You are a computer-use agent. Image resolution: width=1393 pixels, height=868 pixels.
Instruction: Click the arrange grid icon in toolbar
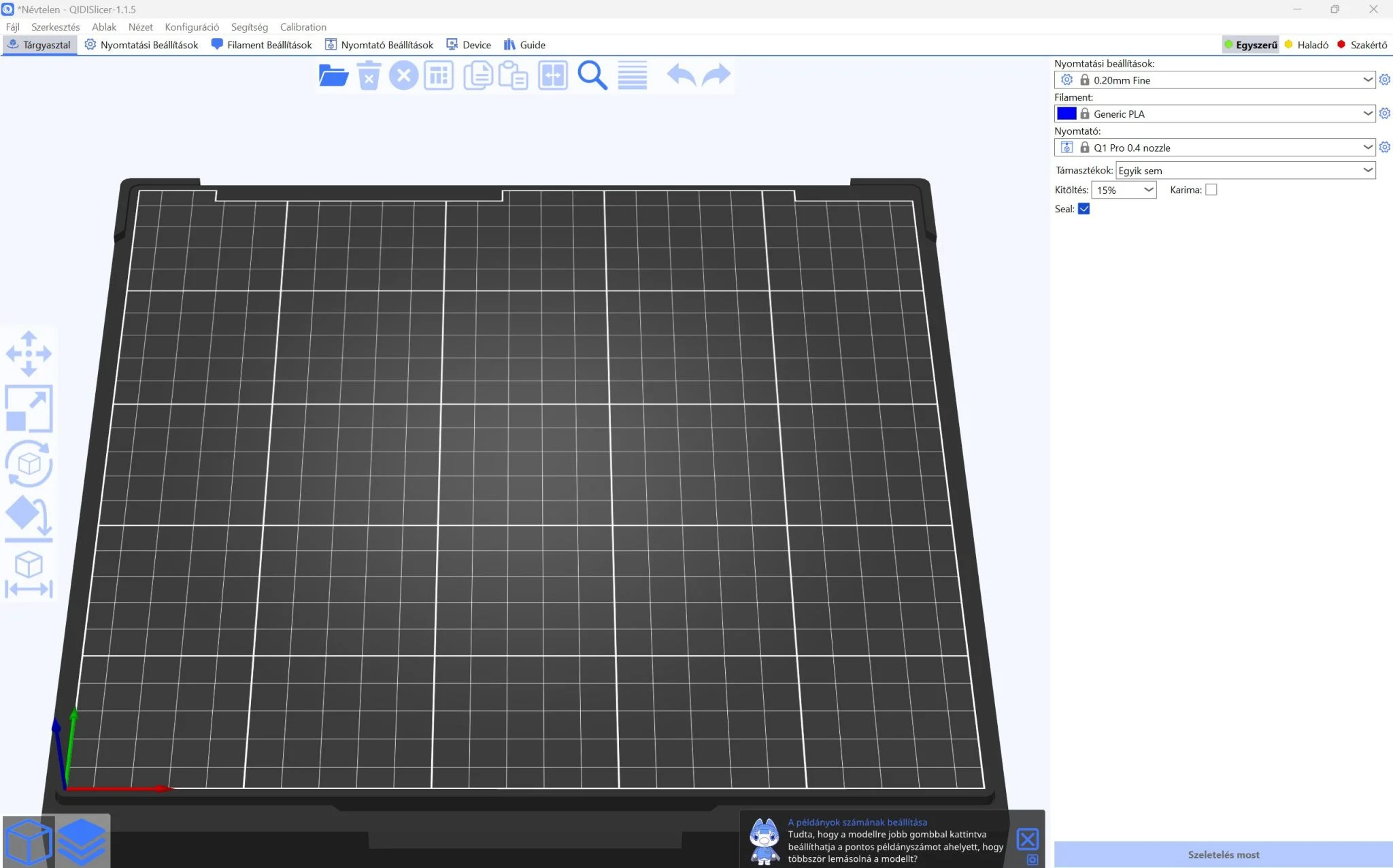coord(439,75)
